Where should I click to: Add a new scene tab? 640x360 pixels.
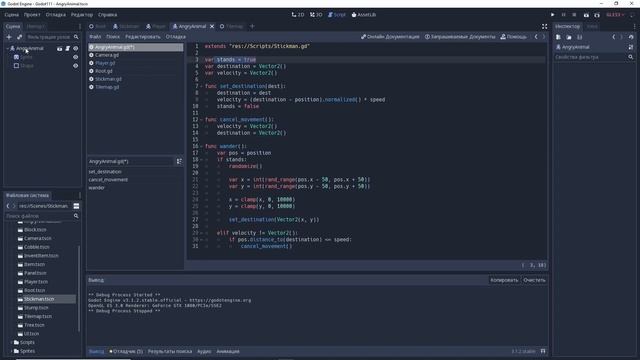[252, 27]
